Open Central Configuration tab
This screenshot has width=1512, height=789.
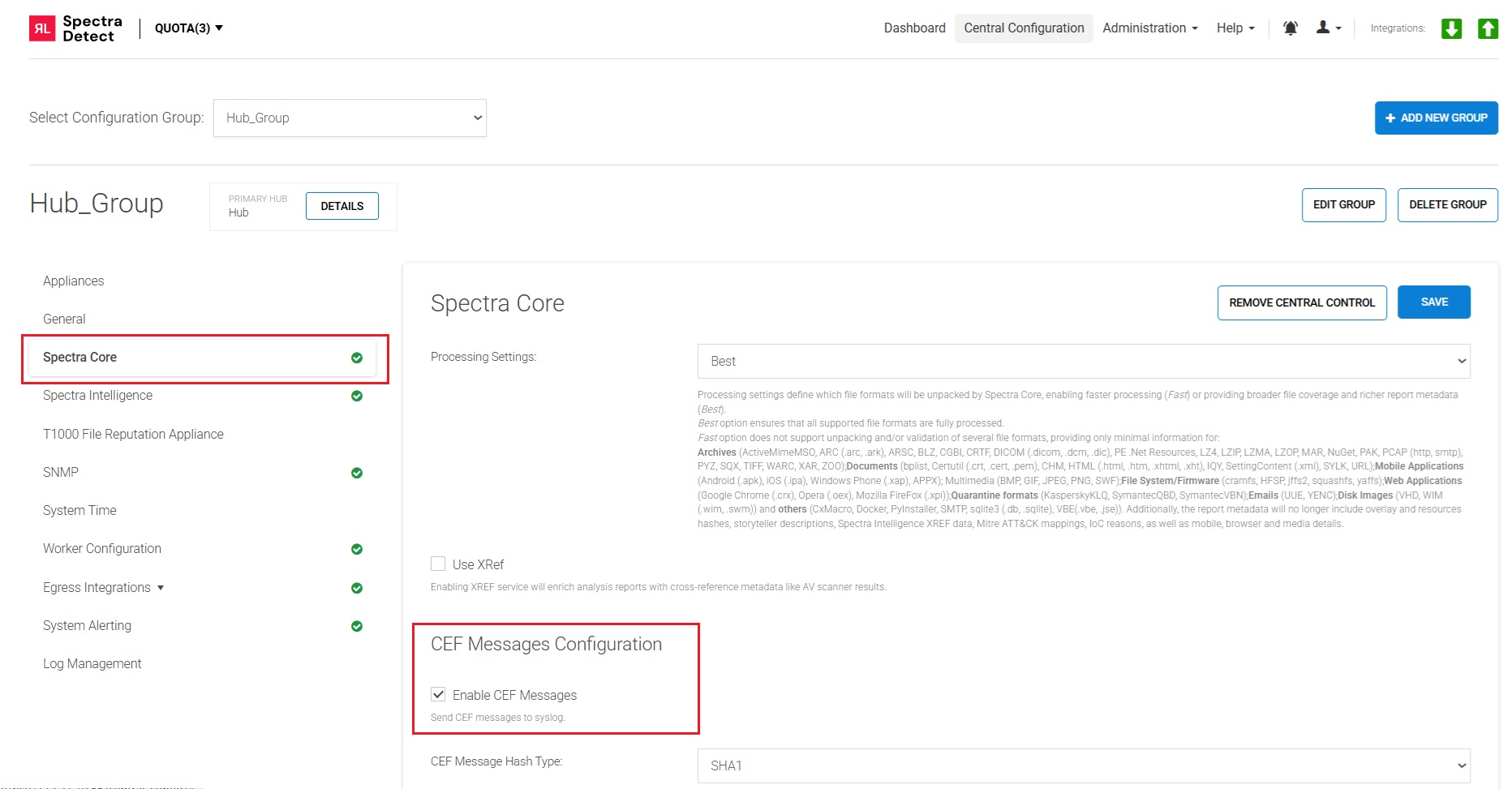pos(1024,28)
